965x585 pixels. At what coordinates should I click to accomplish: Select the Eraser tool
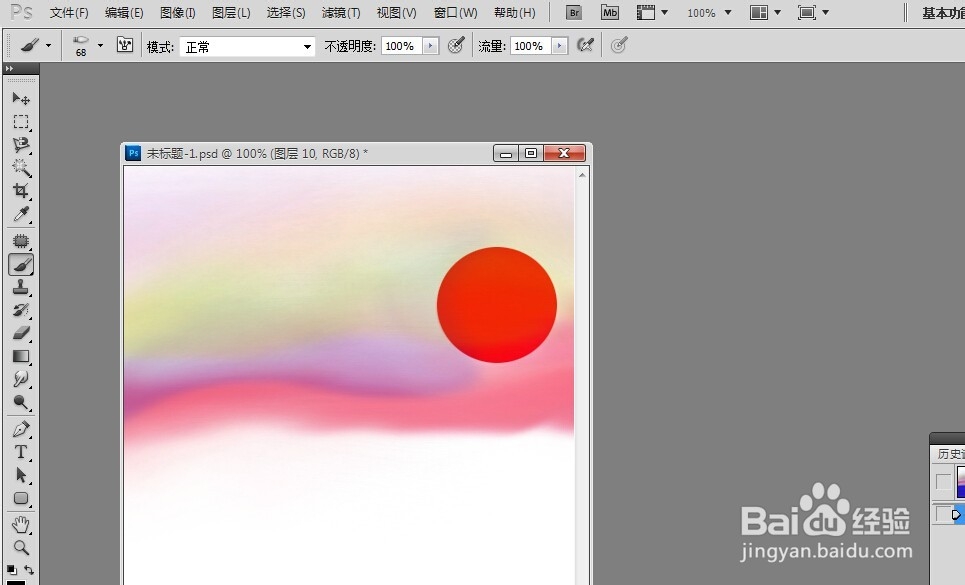coord(21,333)
